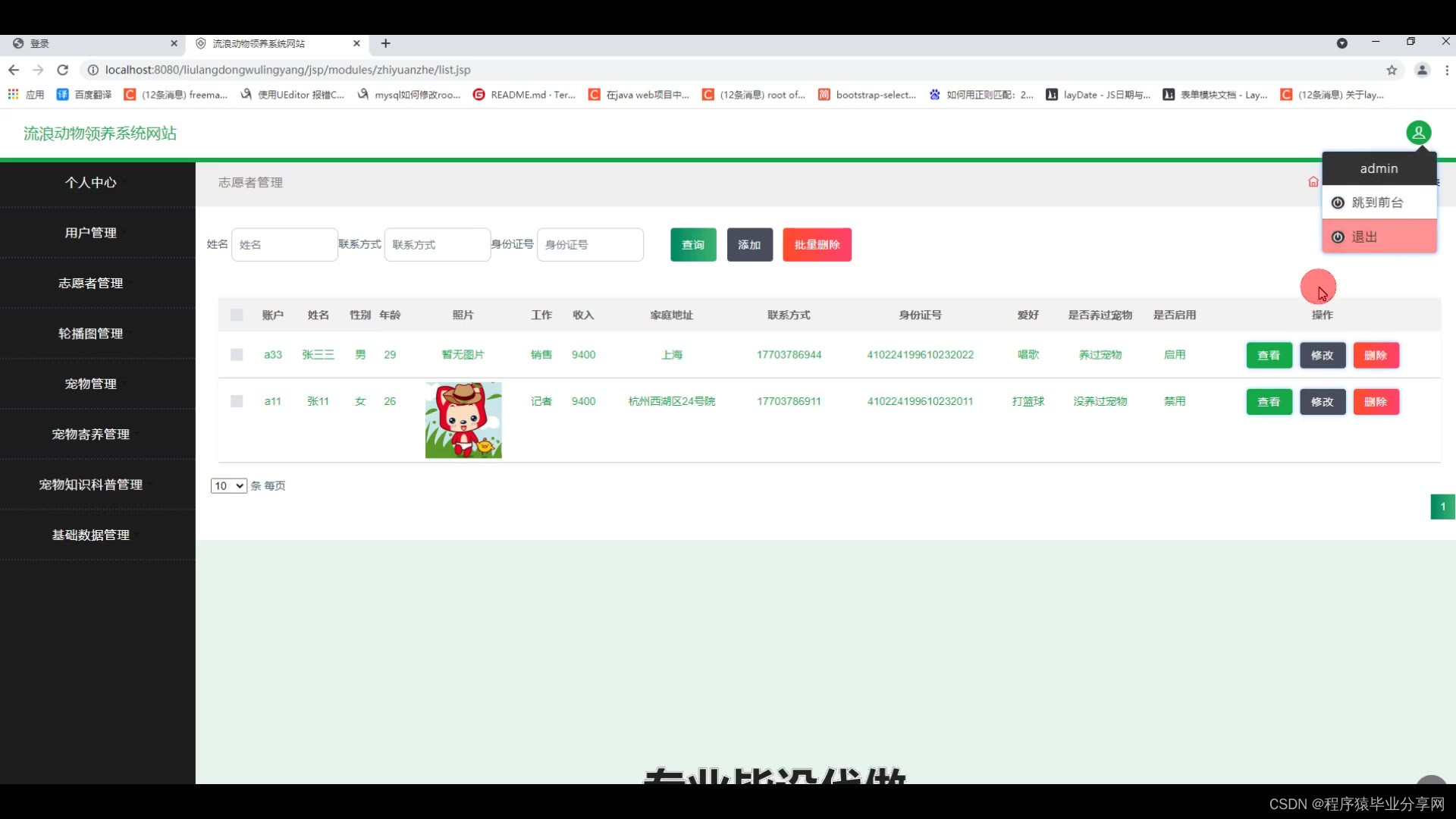Open 宠物管理 in the sidebar
The height and width of the screenshot is (819, 1456).
coord(91,384)
